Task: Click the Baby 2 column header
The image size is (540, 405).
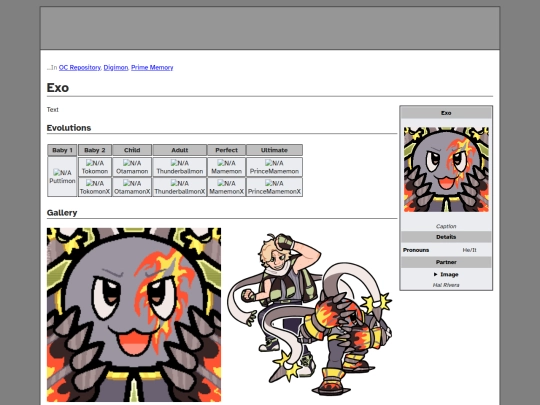Action: tap(95, 150)
